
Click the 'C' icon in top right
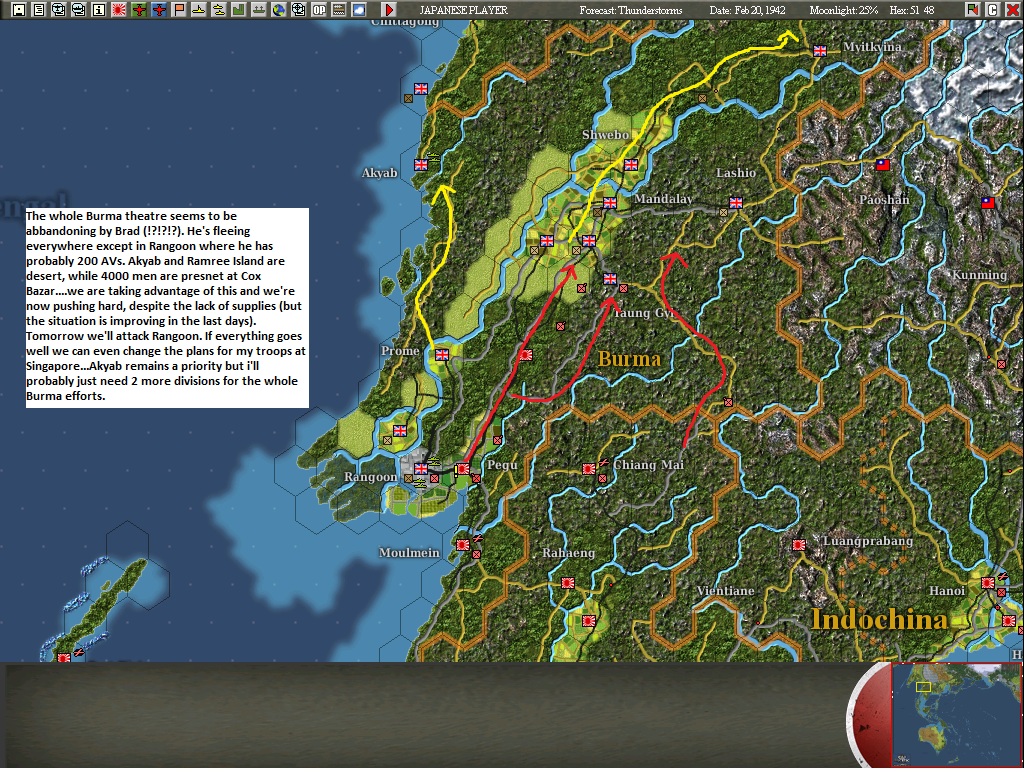(x=992, y=10)
